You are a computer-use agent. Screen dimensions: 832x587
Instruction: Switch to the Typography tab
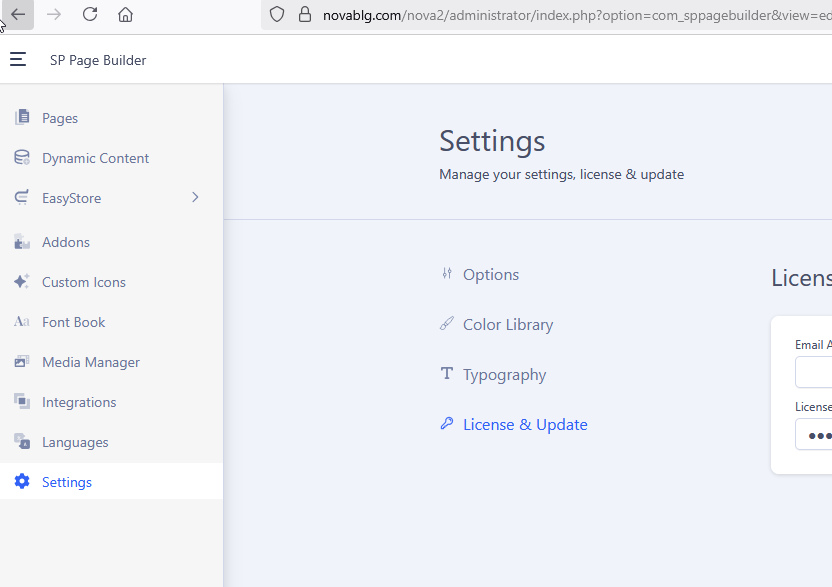coord(504,375)
